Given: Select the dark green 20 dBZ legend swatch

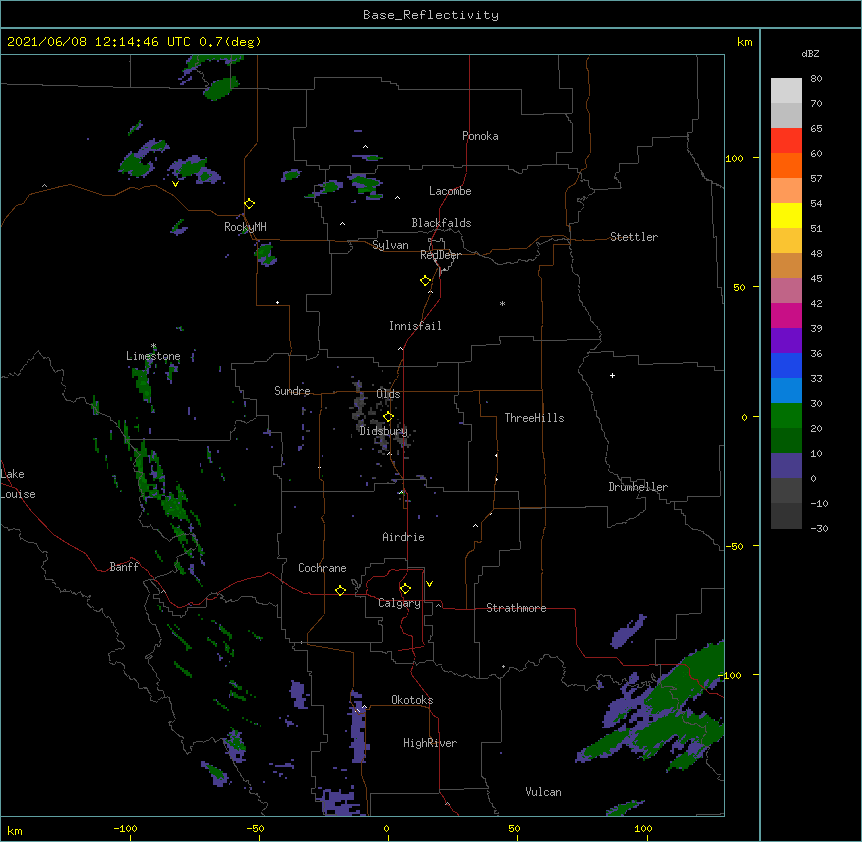Looking at the screenshot, I should 786,441.
